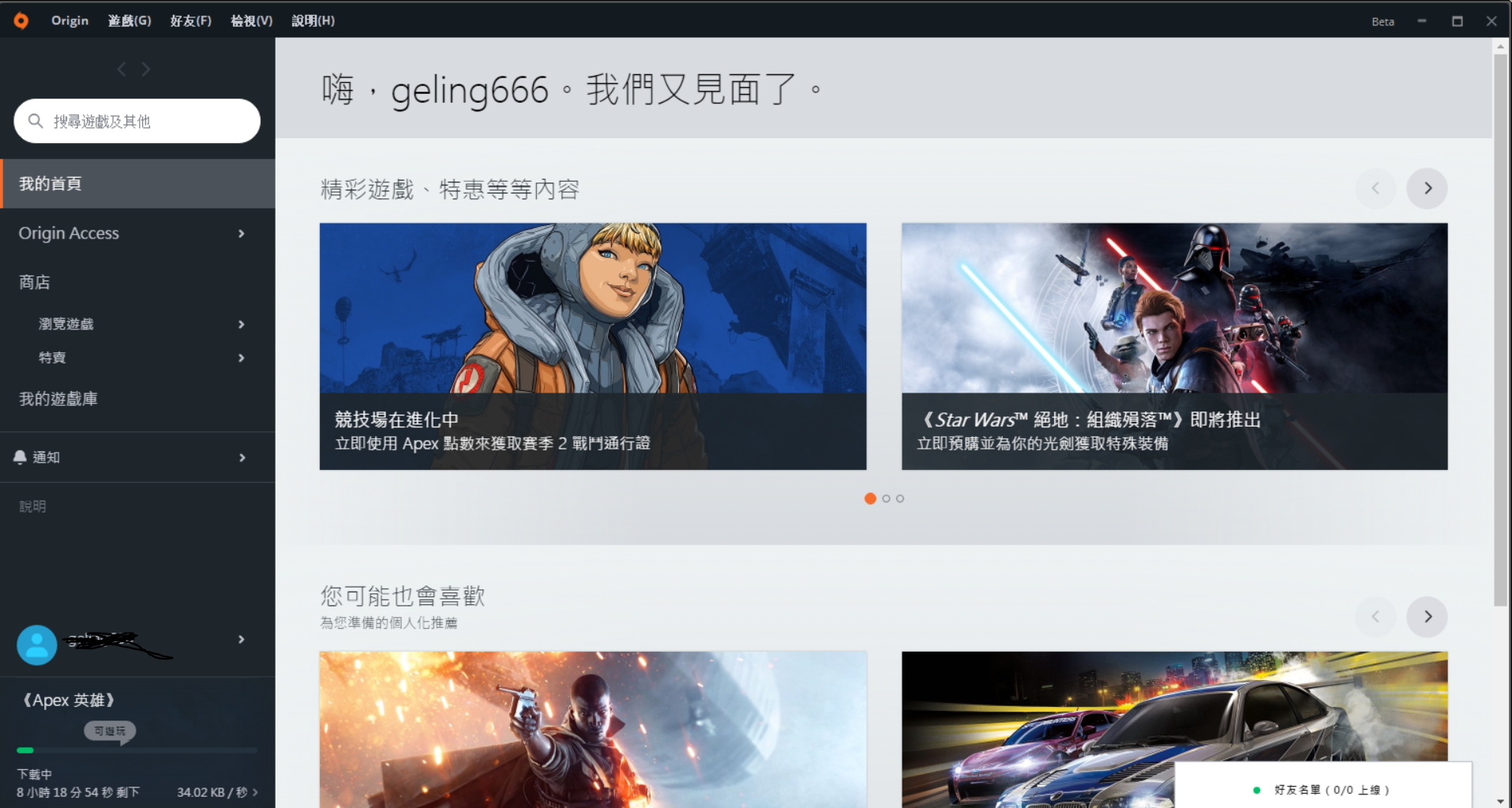Screen dimensions: 1512x808
Task: Click the scrollbar down arrow
Action: (1500, 801)
